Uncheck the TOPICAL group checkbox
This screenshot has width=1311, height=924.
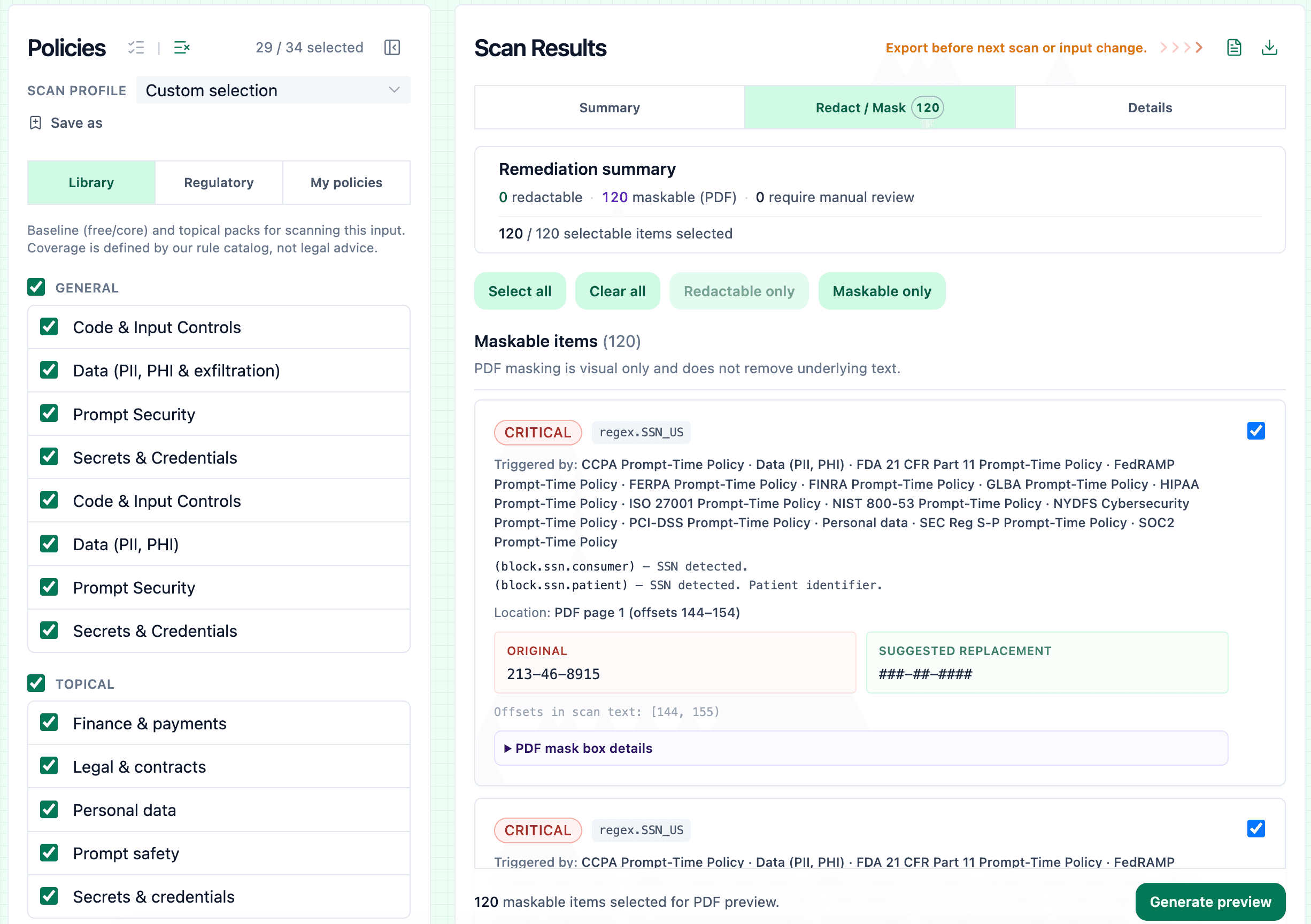point(36,683)
